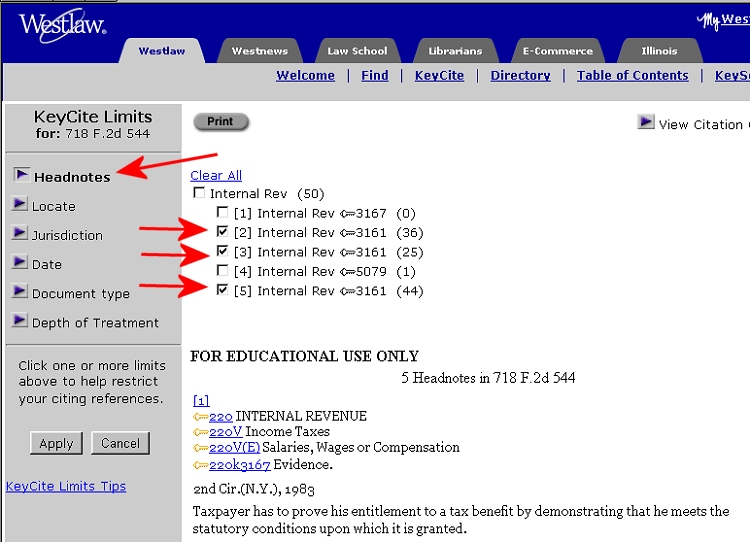Select the Date limit label
This screenshot has height=542, width=750.
coord(47,265)
